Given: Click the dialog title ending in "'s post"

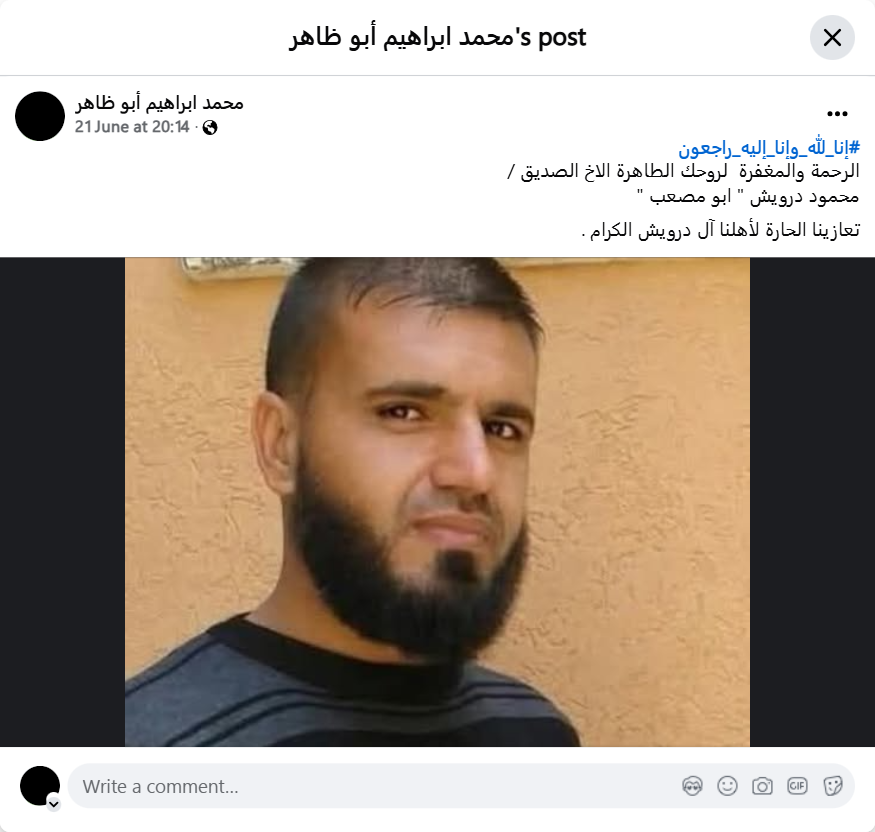Looking at the screenshot, I should [x=438, y=37].
